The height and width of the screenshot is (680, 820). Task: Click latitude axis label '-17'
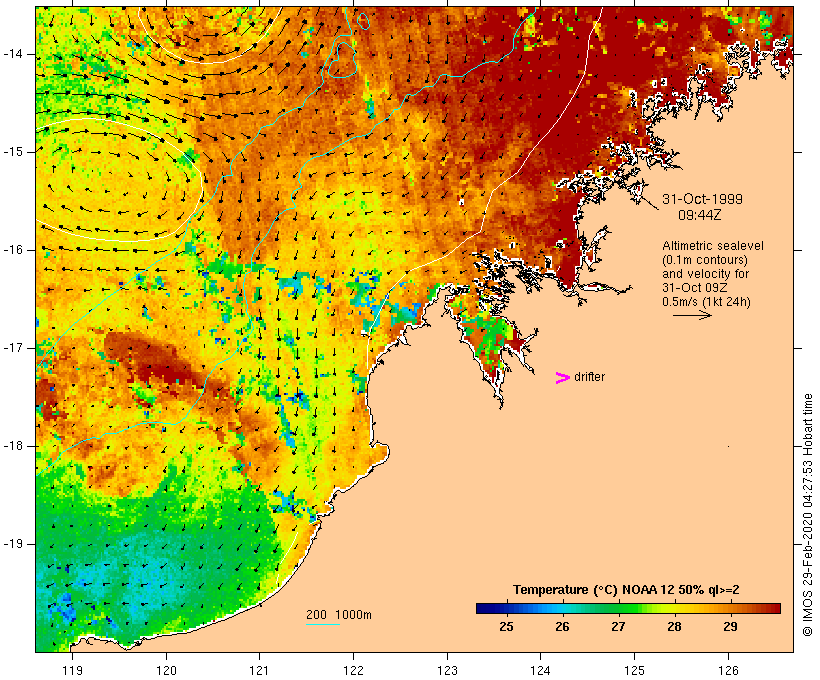pos(13,348)
